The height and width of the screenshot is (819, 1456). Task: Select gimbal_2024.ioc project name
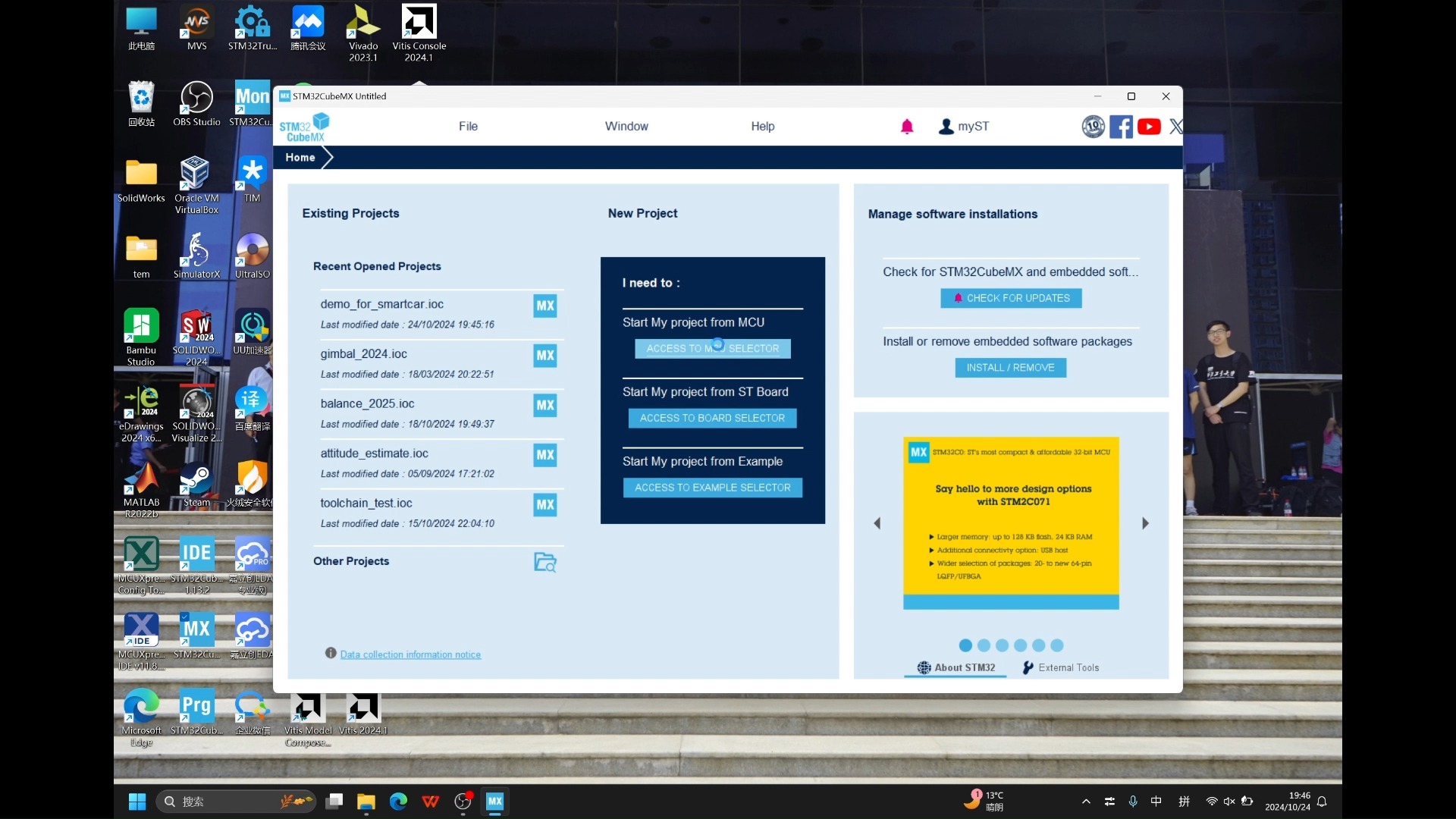363,354
